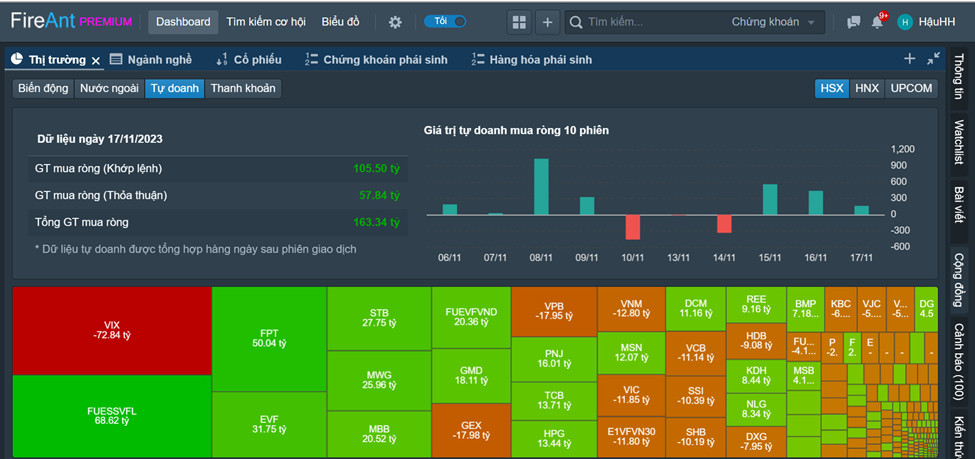
Task: Open the settings gear icon
Action: click(395, 22)
